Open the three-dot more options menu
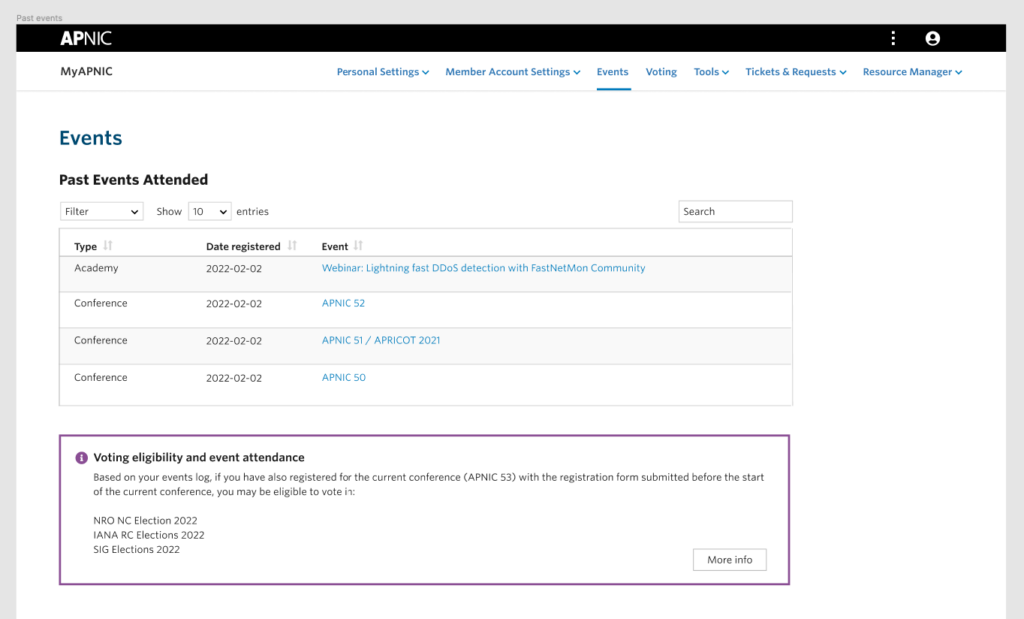This screenshot has width=1024, height=619. point(893,39)
